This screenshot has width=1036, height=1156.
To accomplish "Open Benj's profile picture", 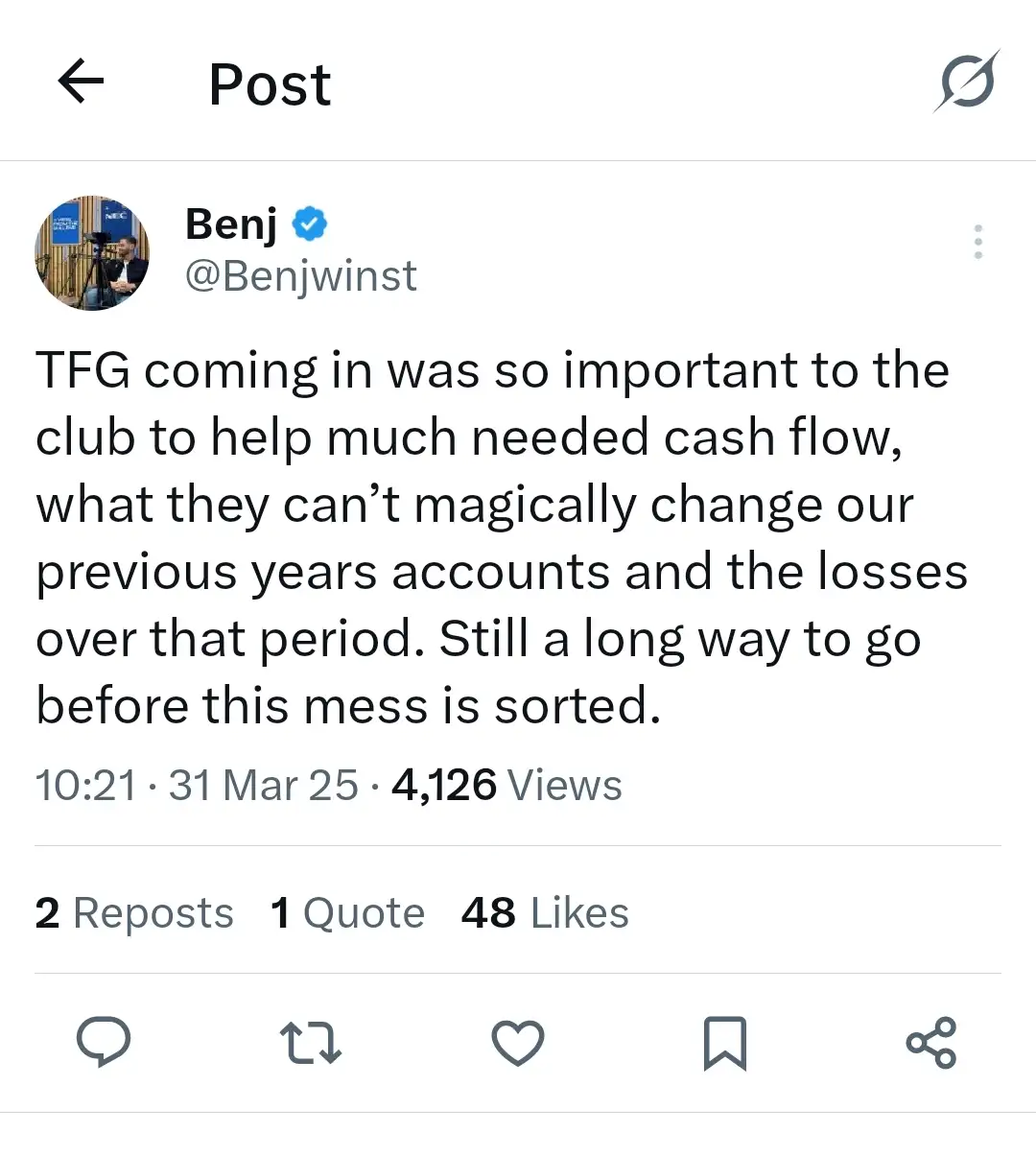I will click(92, 253).
